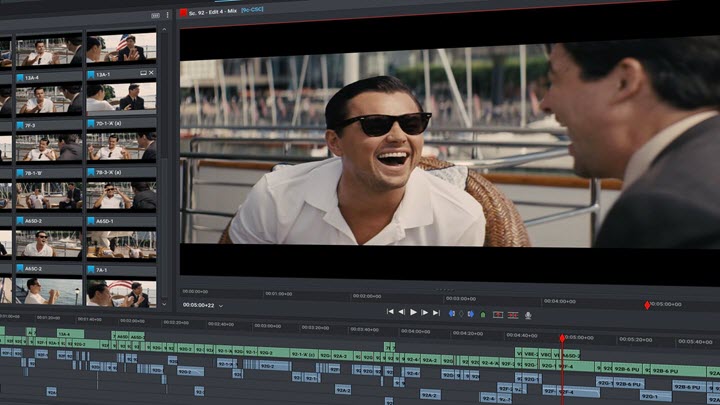720x405 pixels.
Task: Click the green marker icon below viewer
Action: coord(482,314)
